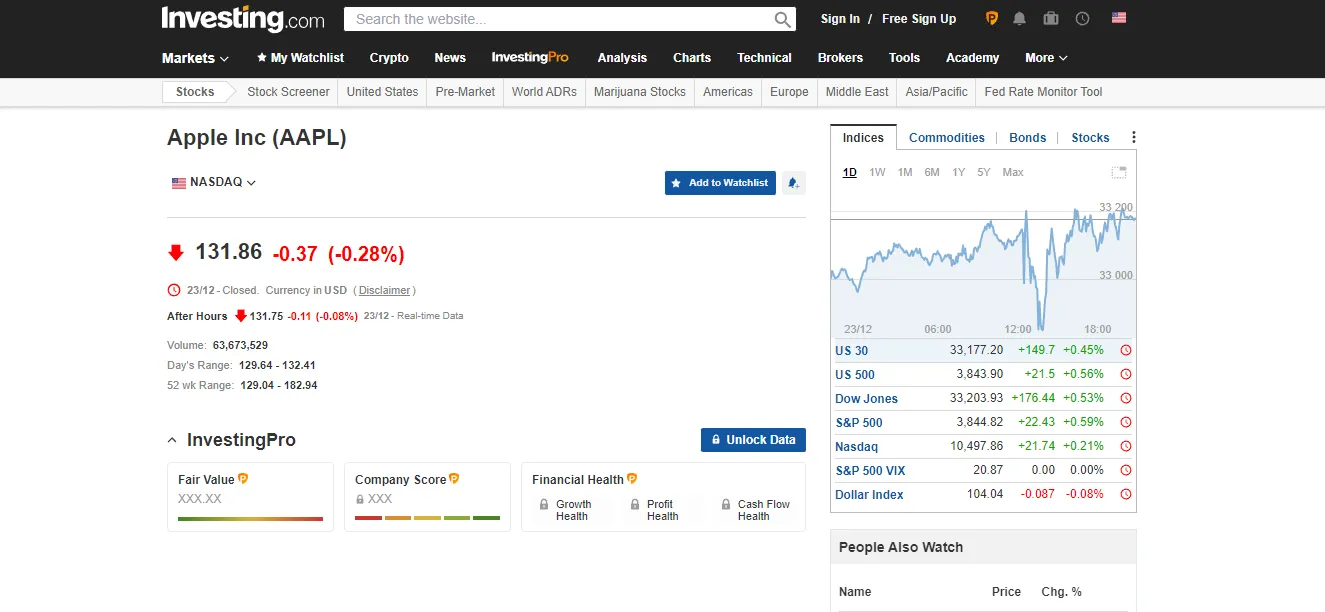Switch to the Commodities tab
The width and height of the screenshot is (1325, 612).
pos(946,137)
